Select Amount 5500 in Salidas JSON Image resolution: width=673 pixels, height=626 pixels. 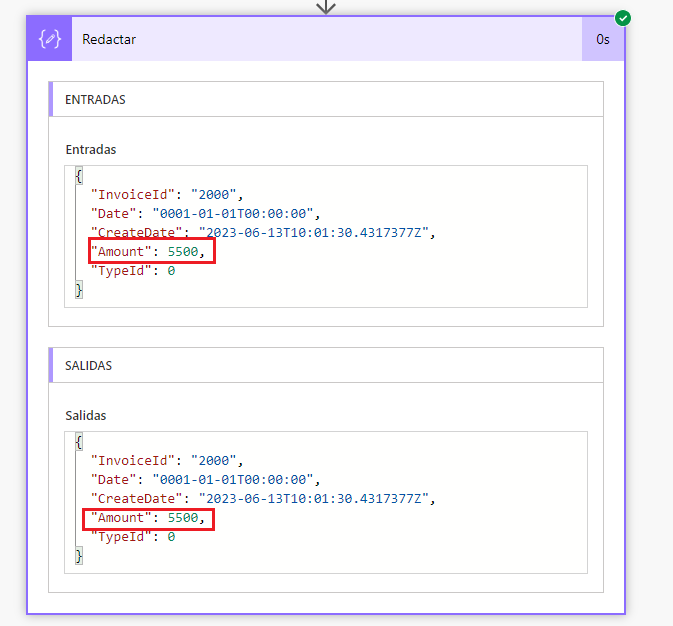[148, 517]
